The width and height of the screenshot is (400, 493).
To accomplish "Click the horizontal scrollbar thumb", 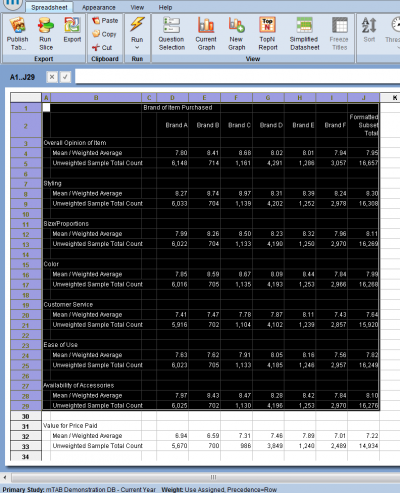I will 213,477.
